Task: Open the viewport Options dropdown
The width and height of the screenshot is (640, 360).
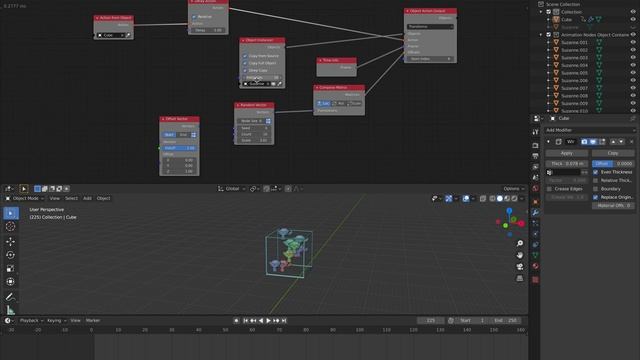Action: (x=513, y=189)
